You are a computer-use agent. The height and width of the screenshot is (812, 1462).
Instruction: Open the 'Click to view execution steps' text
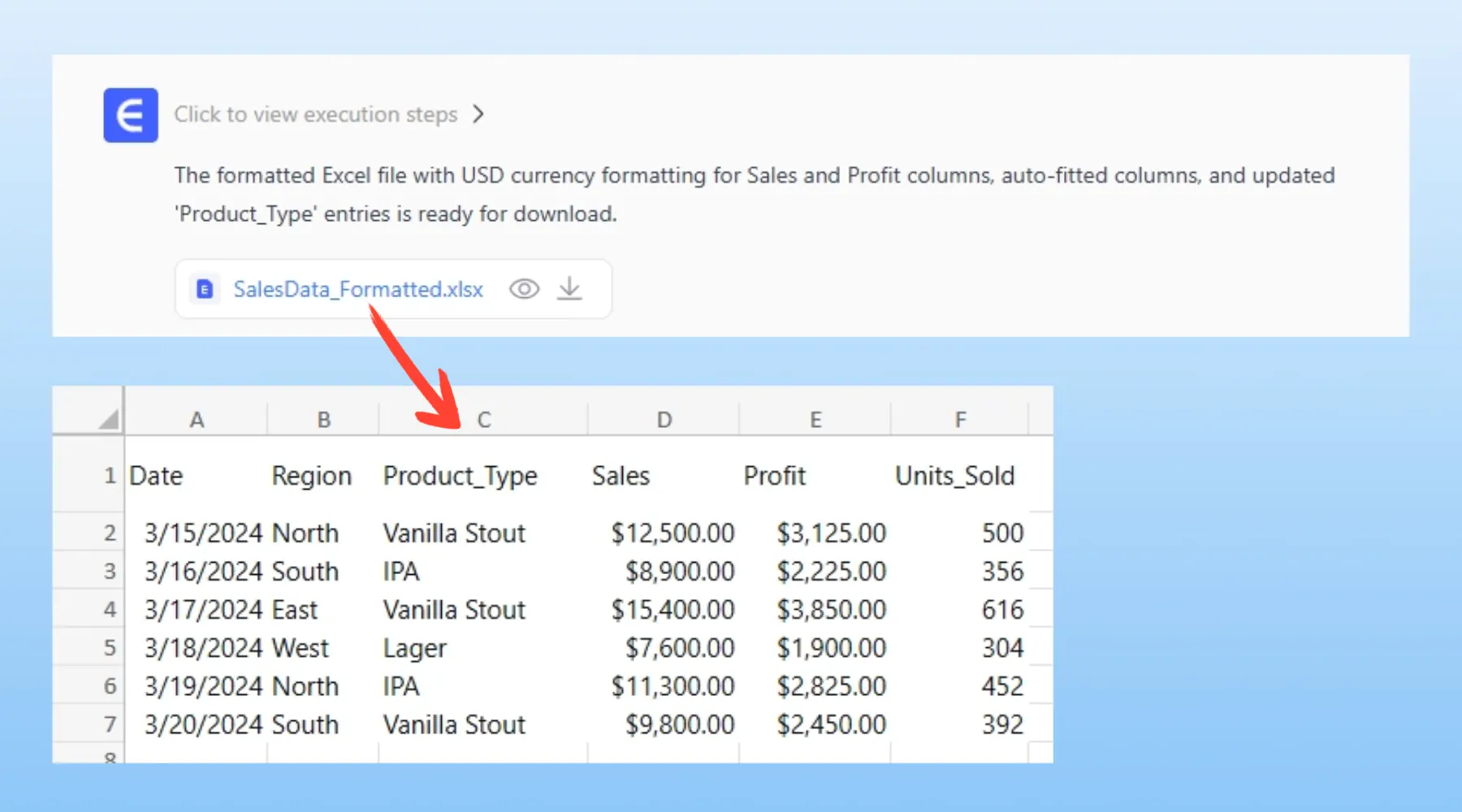(x=315, y=114)
